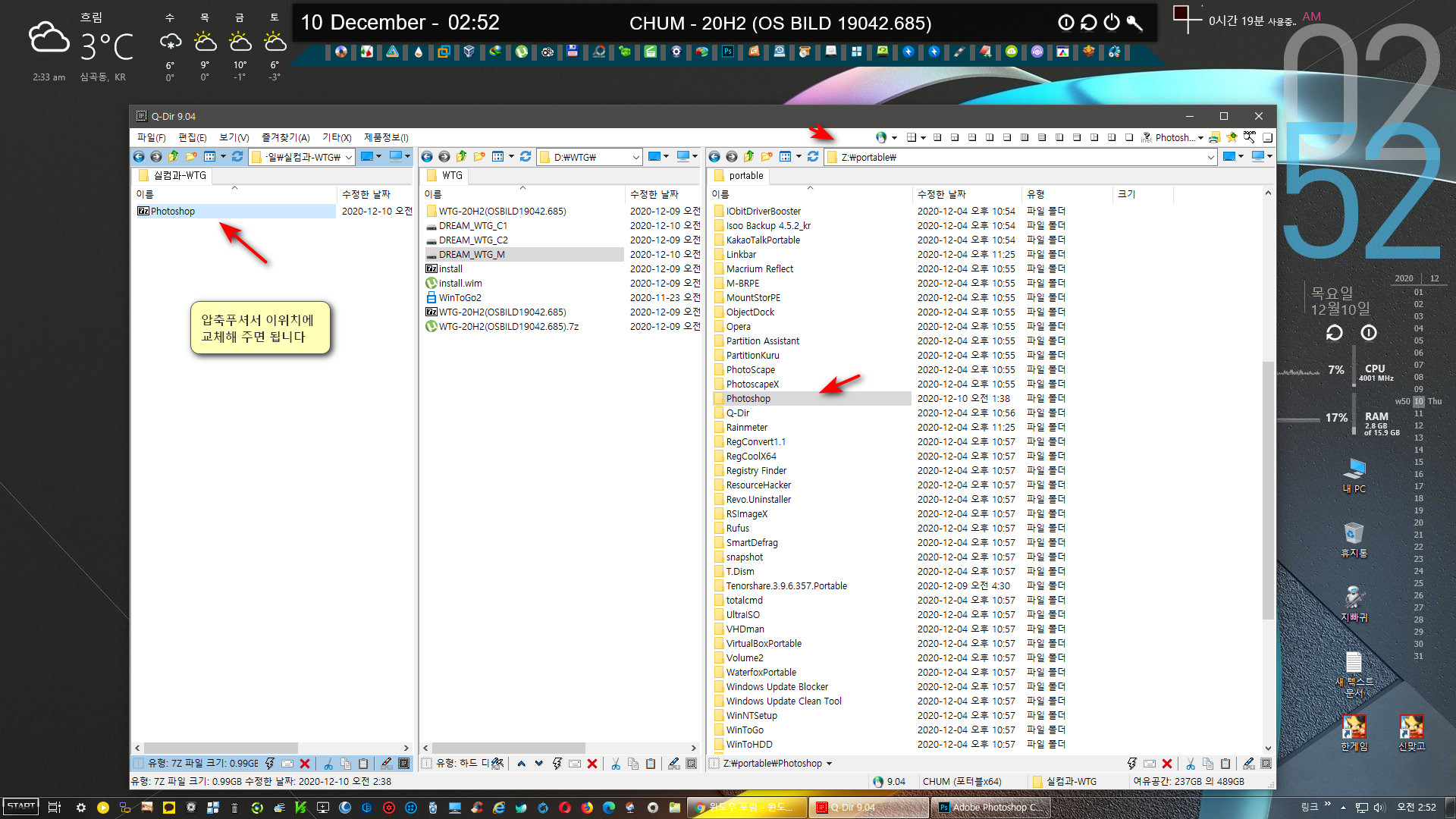Open the pane layout dropdown arrow
This screenshot has width=1456, height=819.
point(923,138)
